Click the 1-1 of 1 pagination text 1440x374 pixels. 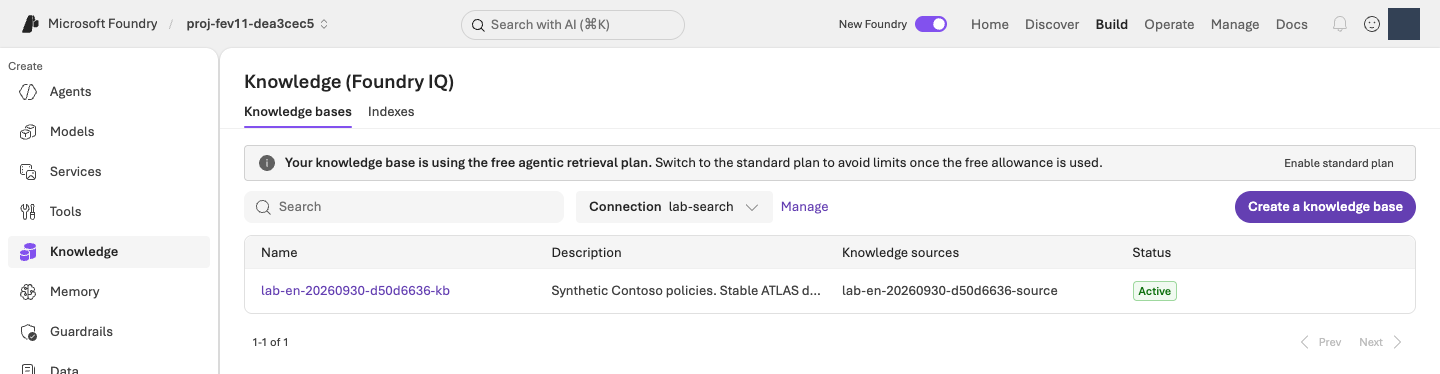click(x=271, y=342)
